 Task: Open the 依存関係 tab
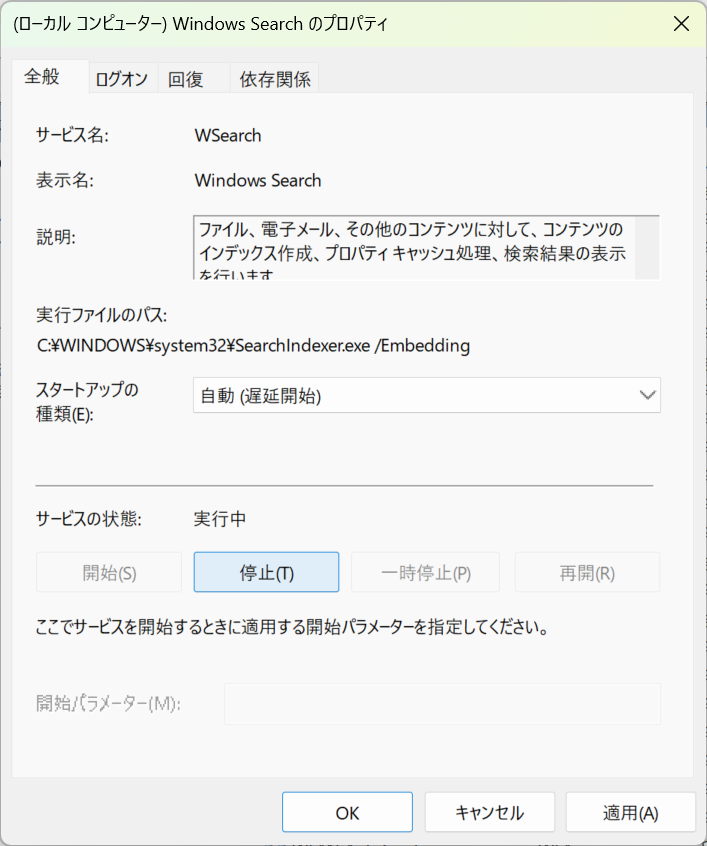coord(274,79)
